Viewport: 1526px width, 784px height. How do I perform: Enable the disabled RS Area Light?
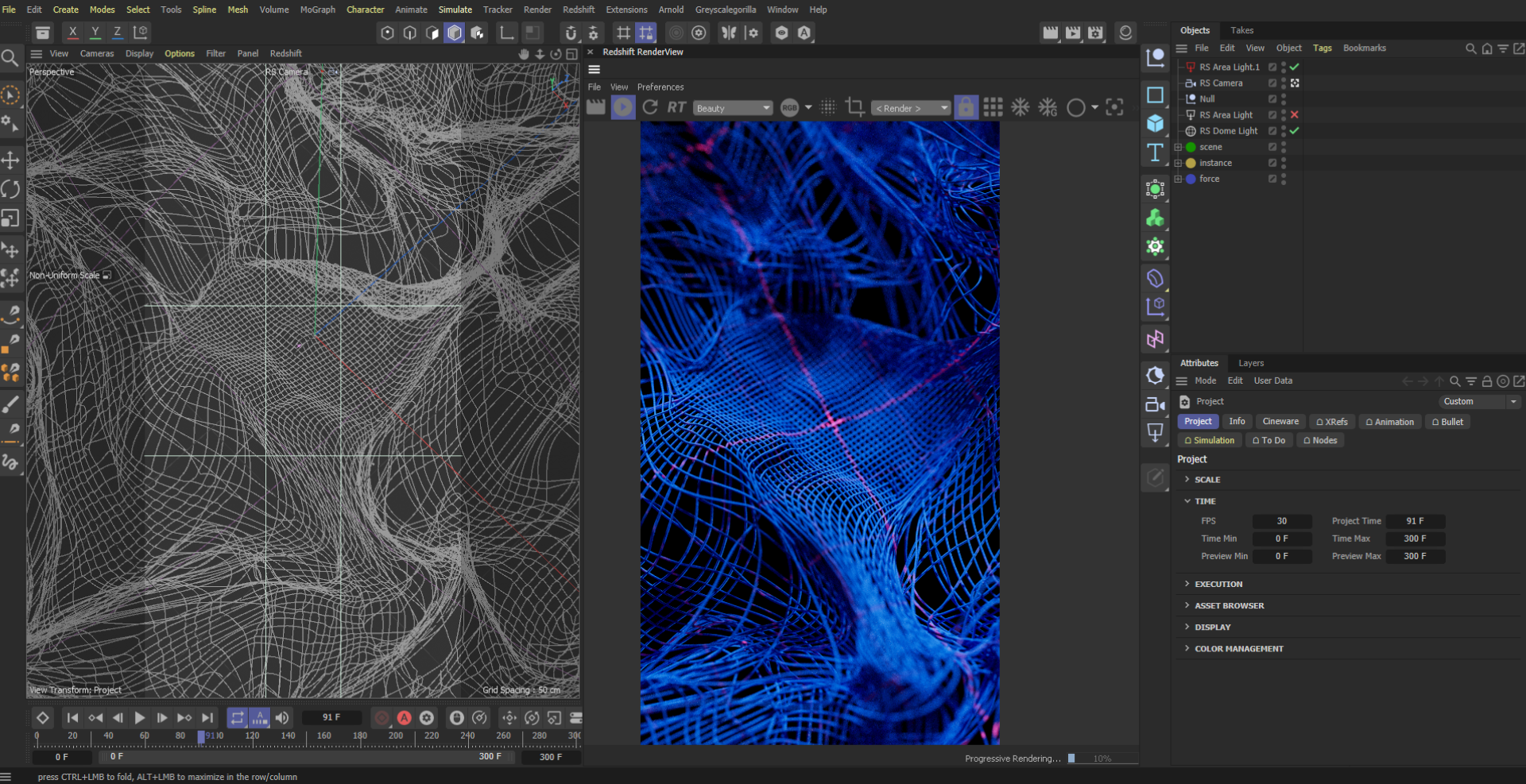[x=1295, y=115]
